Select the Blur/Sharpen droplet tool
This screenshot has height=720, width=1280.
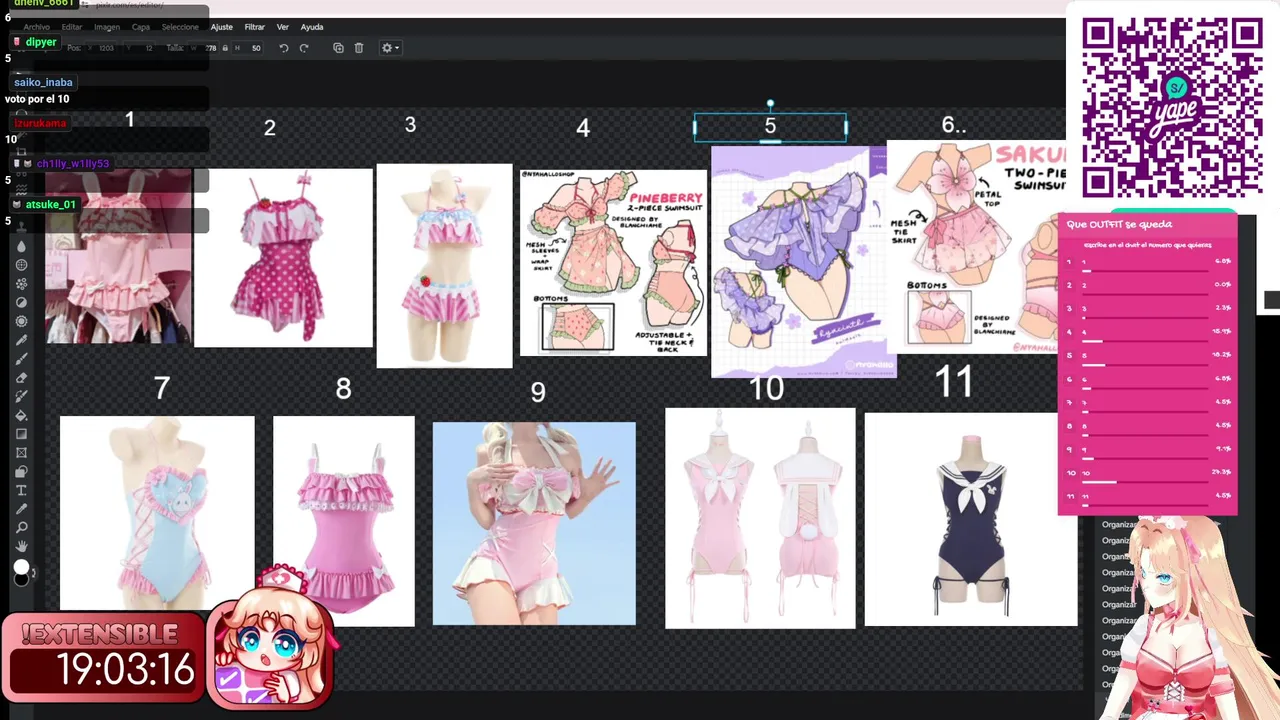(x=21, y=246)
